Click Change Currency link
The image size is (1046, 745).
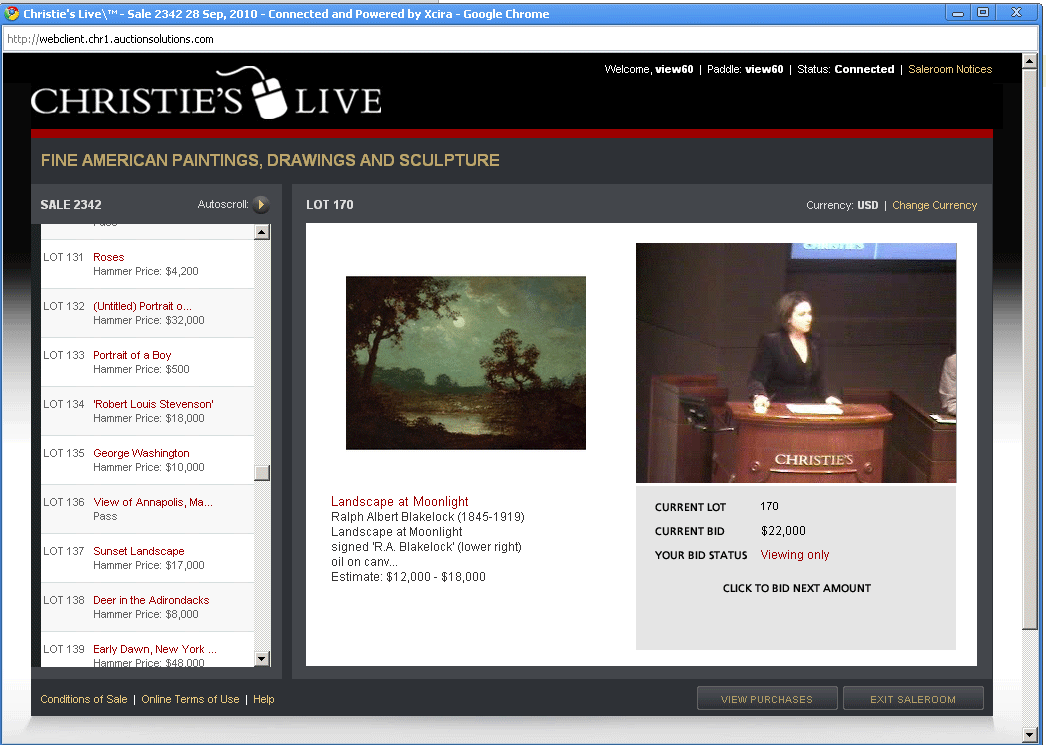(x=934, y=205)
